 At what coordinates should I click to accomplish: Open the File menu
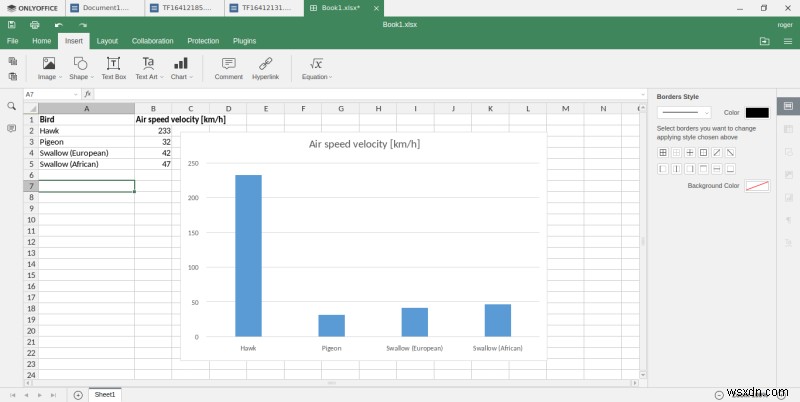[12, 41]
